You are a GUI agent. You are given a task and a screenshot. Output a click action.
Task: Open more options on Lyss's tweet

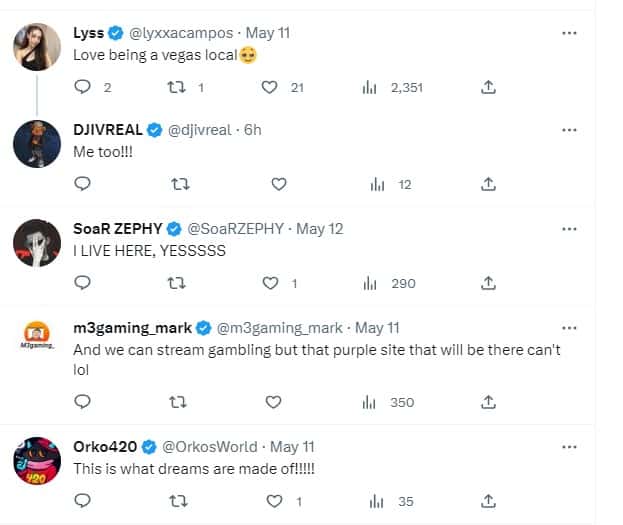[569, 33]
